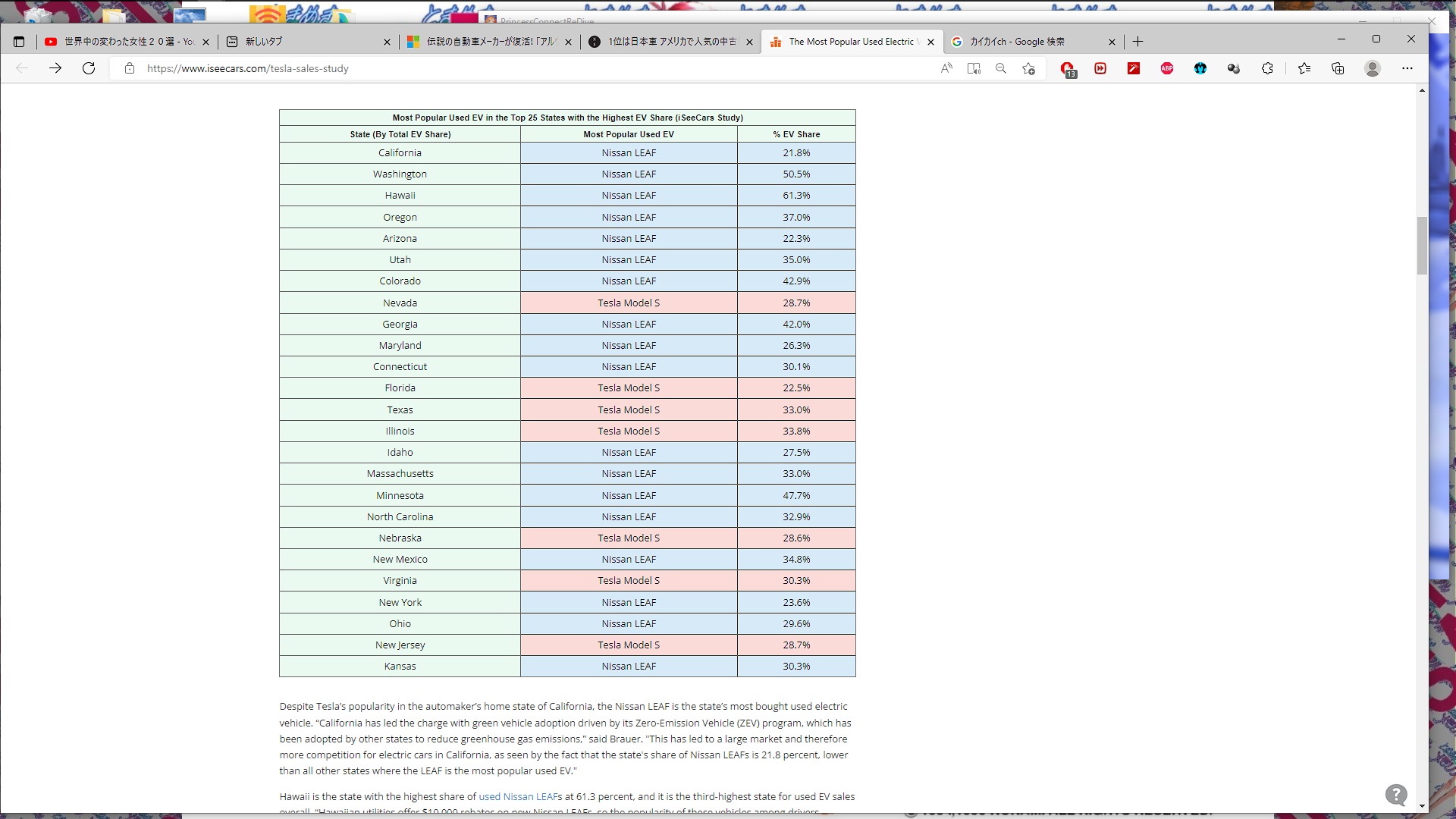Open the Extensions puzzle-piece menu
This screenshot has height=819, width=1456.
pos(1267,68)
